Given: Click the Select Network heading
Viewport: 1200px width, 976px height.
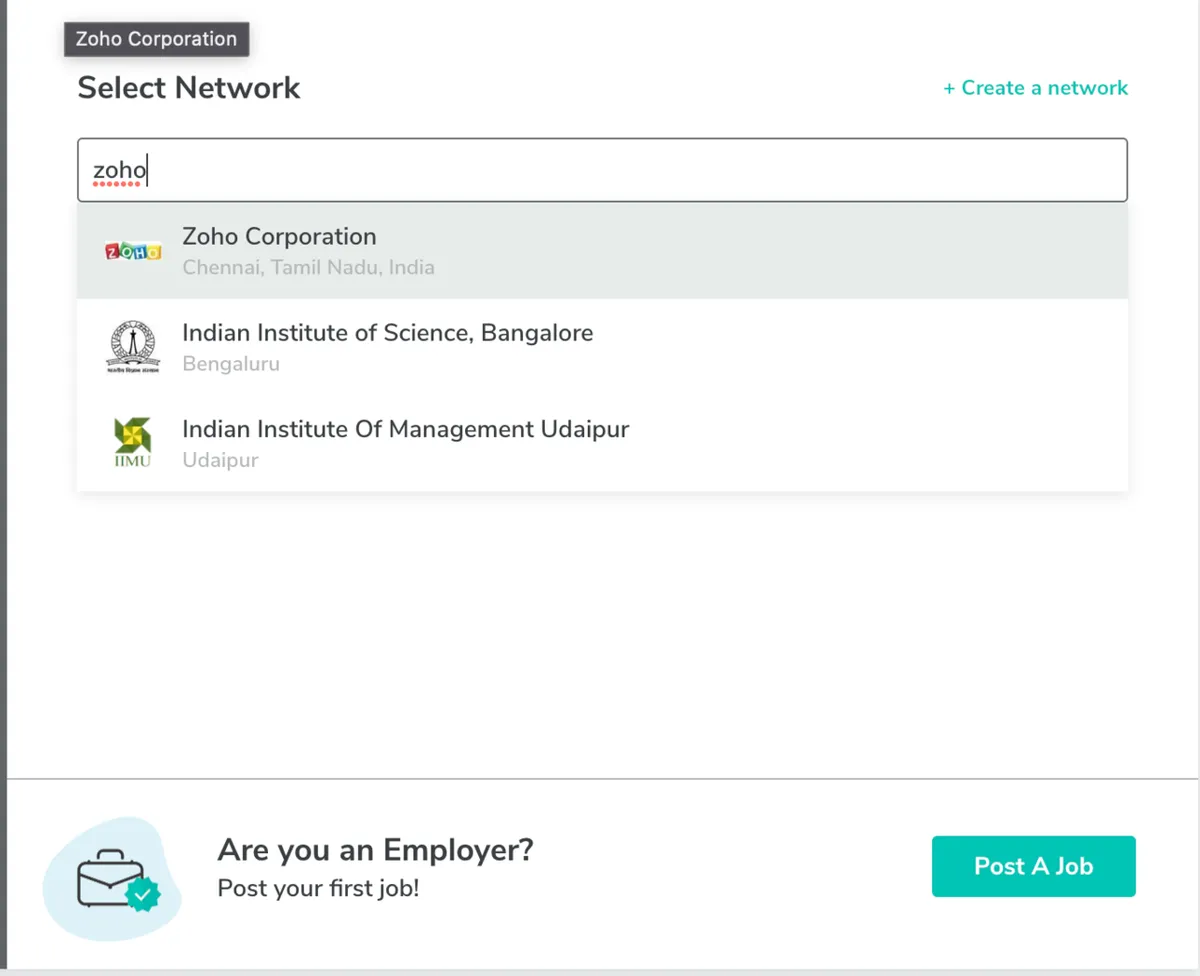Looking at the screenshot, I should 189,88.
